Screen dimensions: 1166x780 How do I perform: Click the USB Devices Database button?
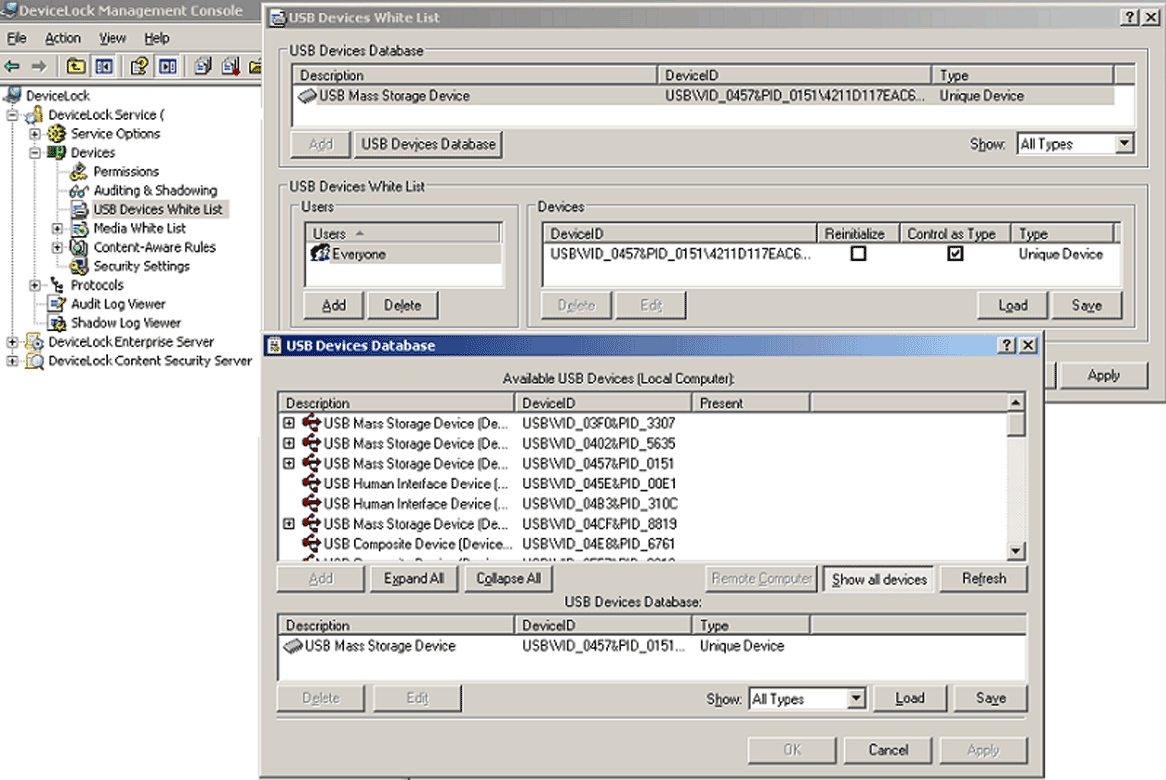428,144
